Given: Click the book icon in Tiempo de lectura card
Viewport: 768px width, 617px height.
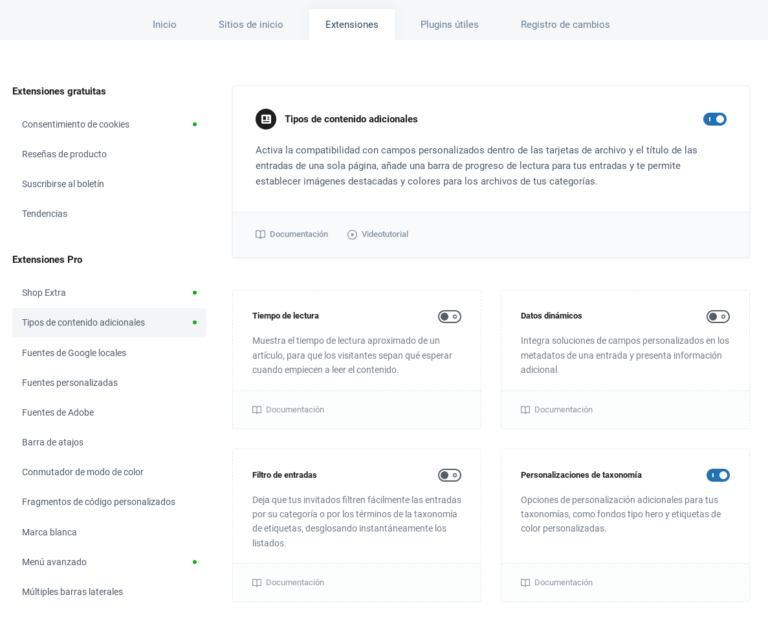Looking at the screenshot, I should [257, 409].
